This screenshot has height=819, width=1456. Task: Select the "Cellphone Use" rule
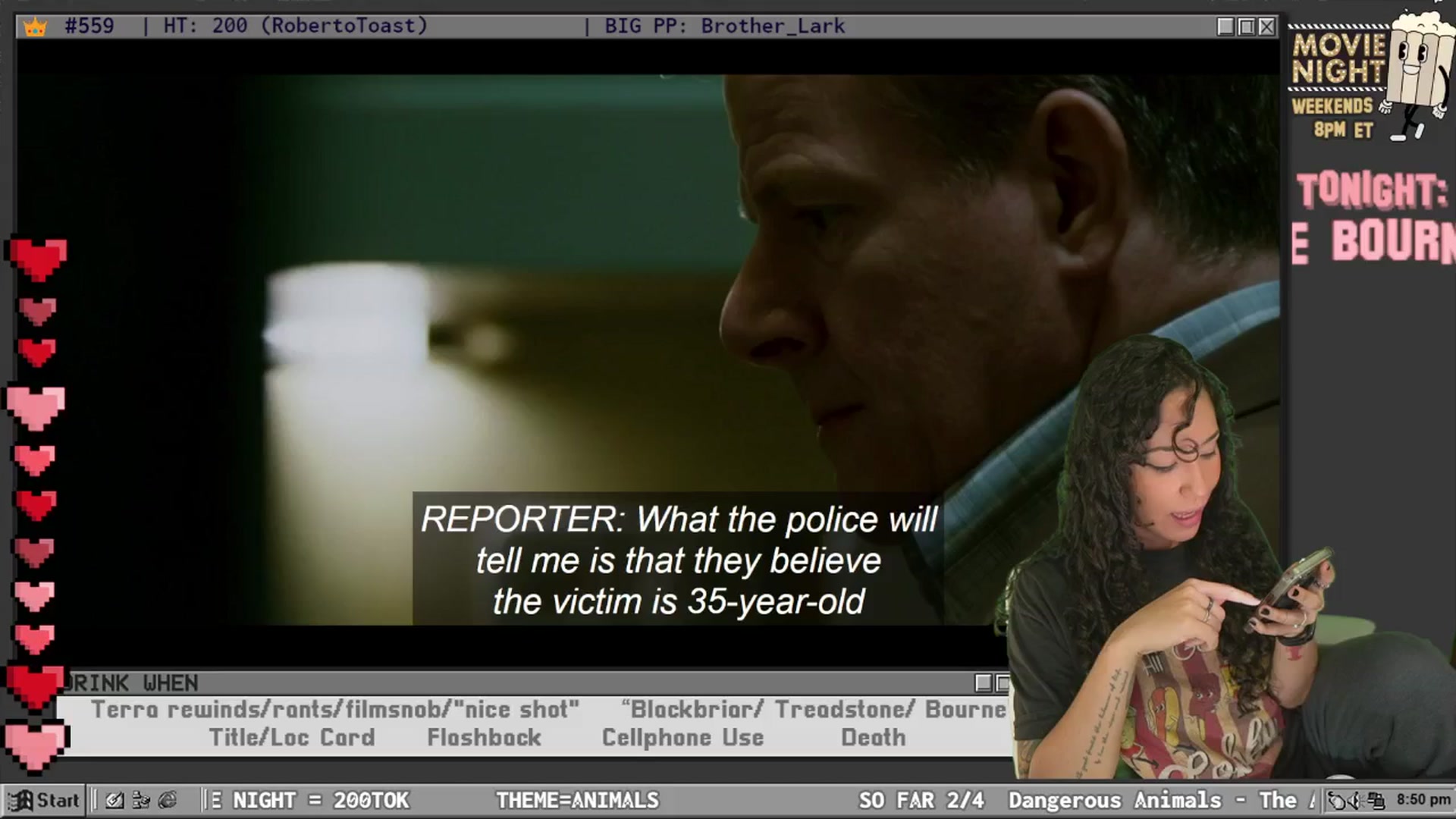click(x=682, y=737)
